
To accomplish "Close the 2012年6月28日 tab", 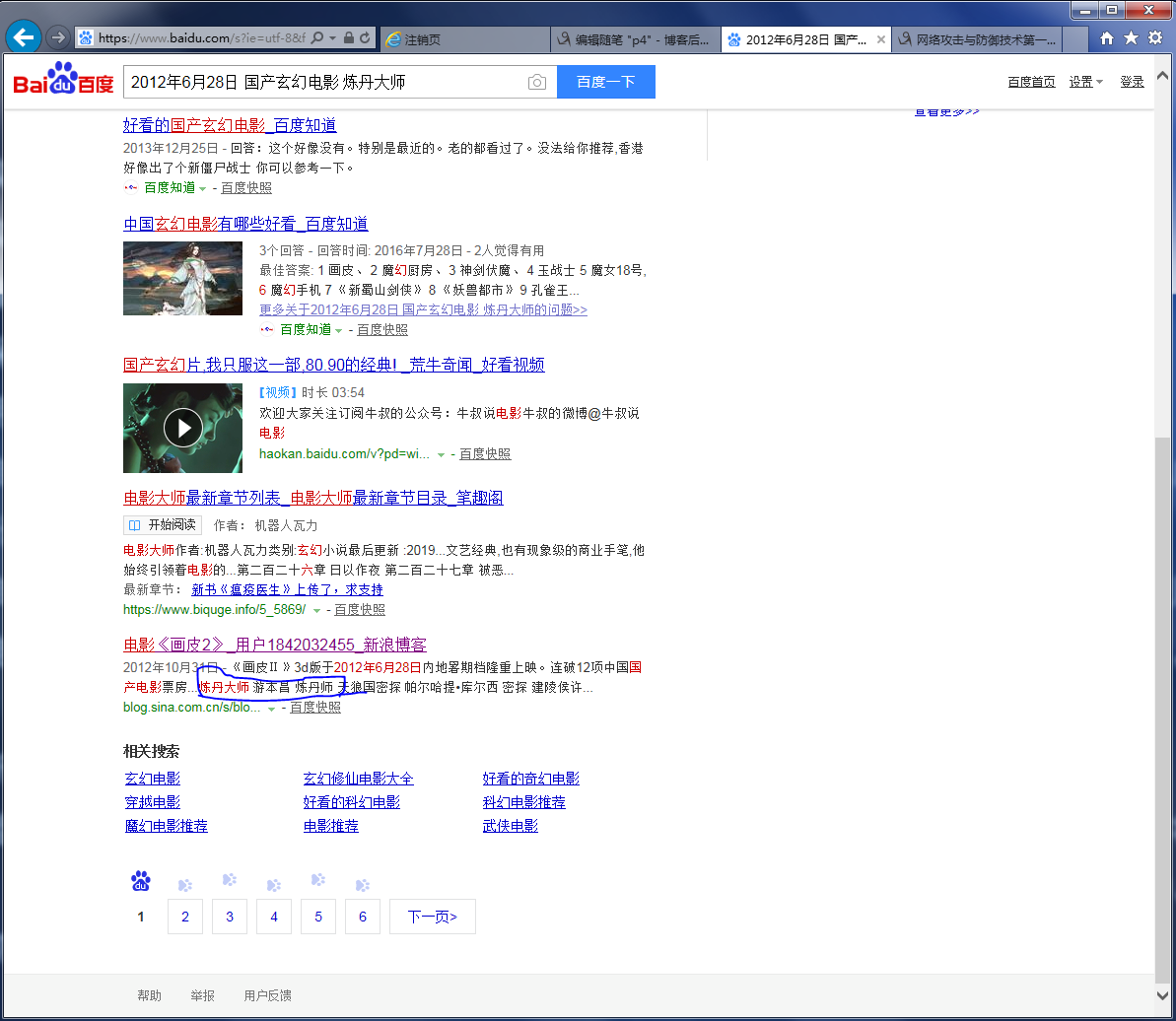I will tap(880, 39).
